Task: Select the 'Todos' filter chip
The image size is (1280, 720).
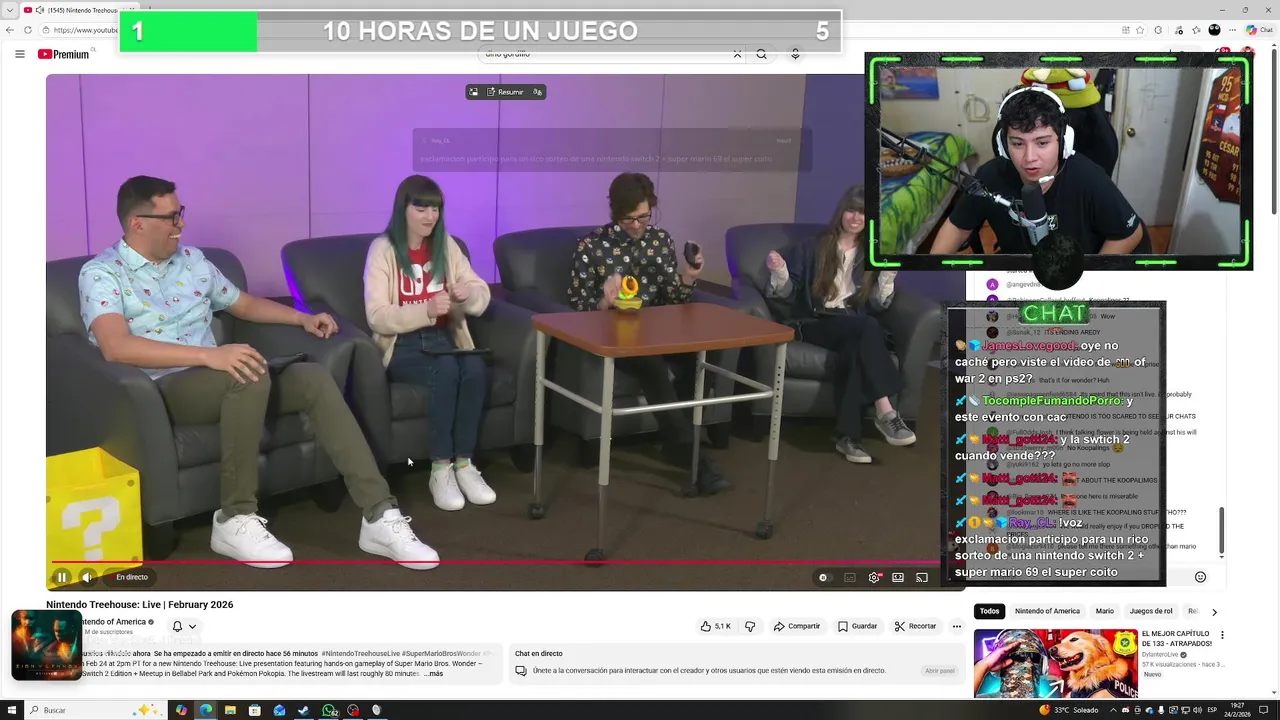Action: pyautogui.click(x=990, y=611)
